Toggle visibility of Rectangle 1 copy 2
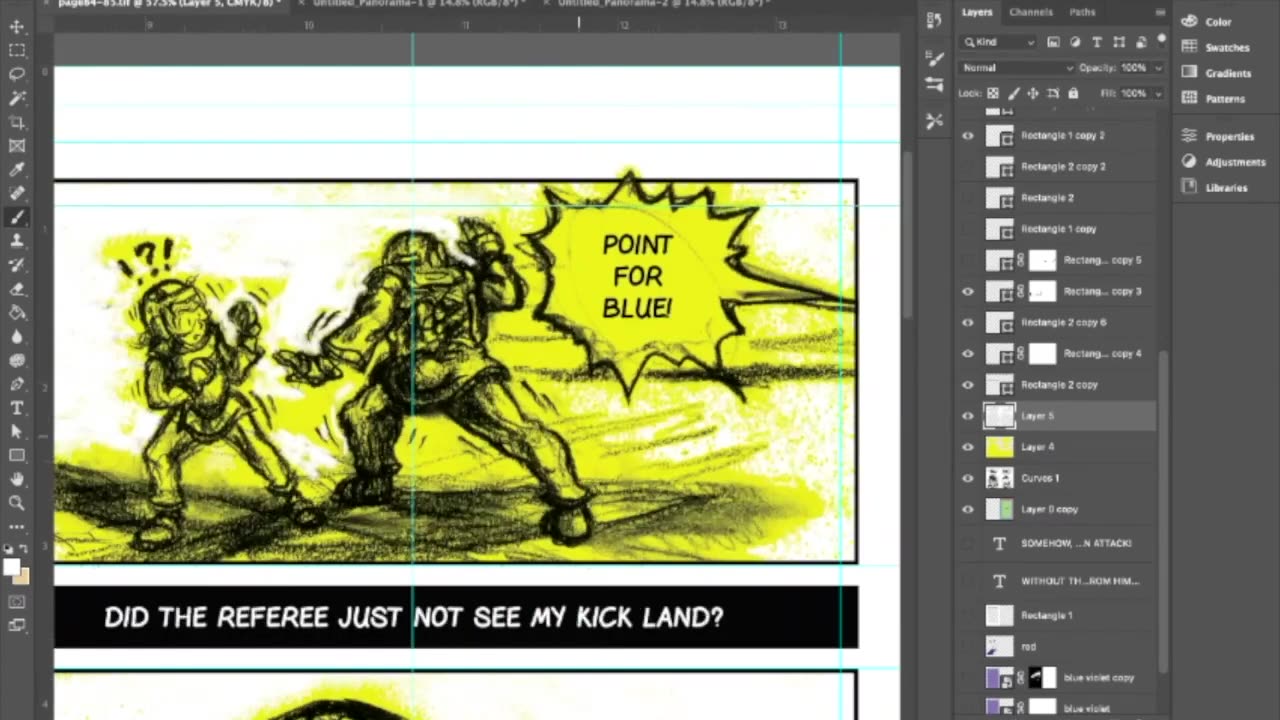The image size is (1280, 720). pos(967,135)
